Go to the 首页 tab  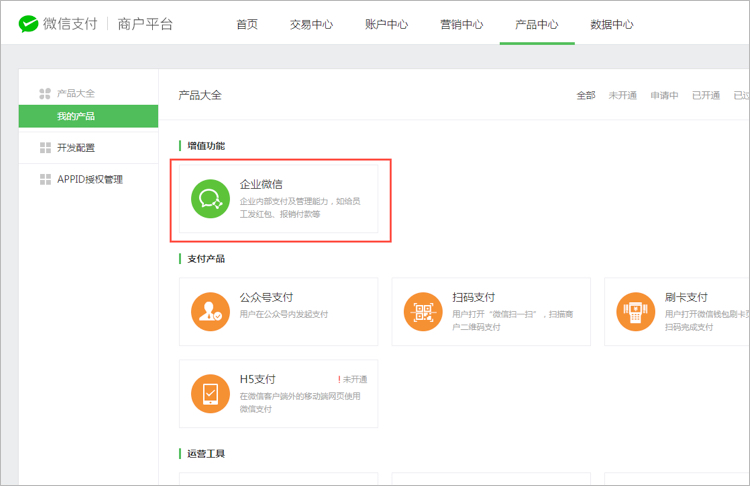pos(247,24)
